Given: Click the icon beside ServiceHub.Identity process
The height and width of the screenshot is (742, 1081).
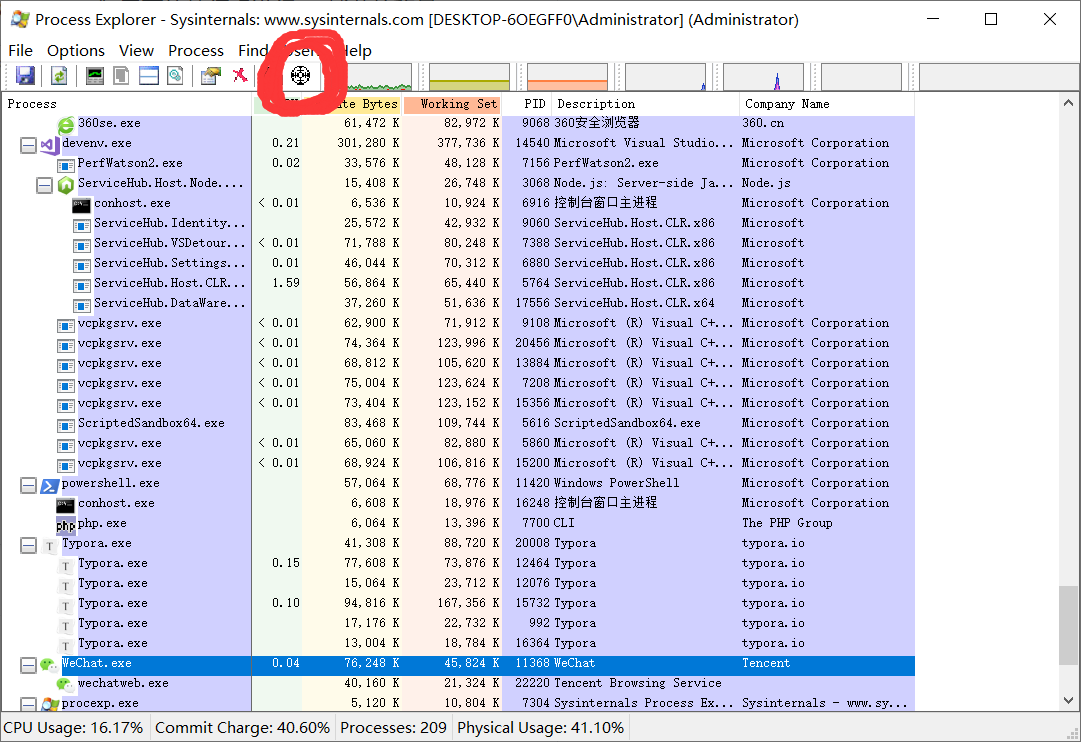Looking at the screenshot, I should click(82, 225).
